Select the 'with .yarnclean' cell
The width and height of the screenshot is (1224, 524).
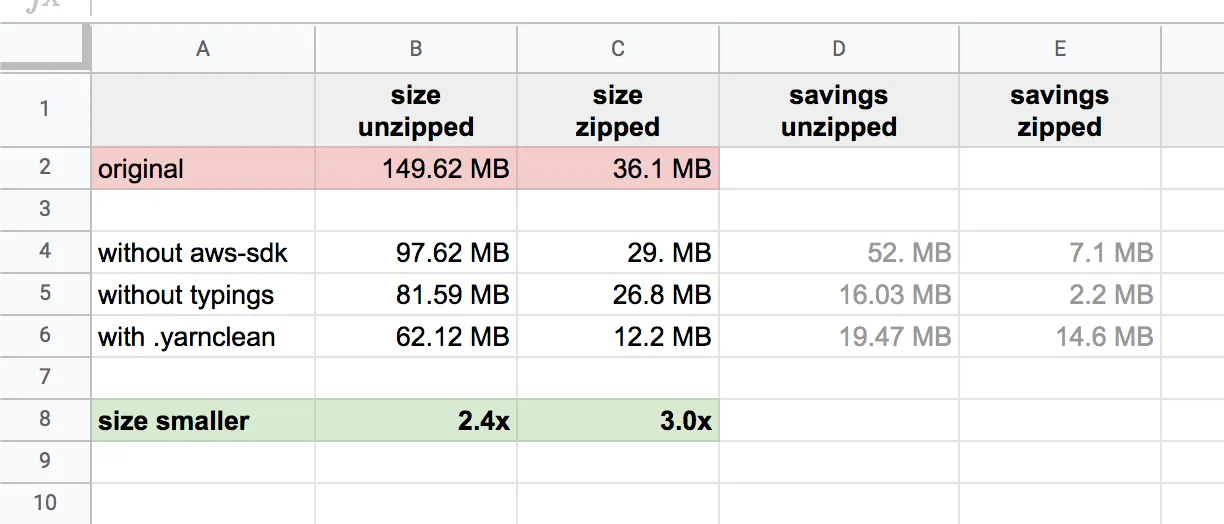click(x=203, y=337)
